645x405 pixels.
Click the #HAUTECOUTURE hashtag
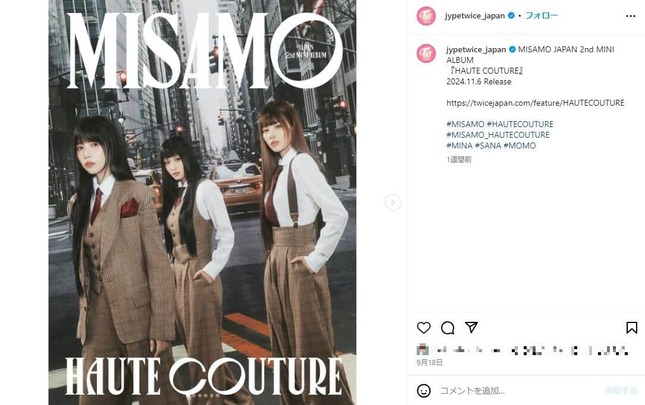[520, 124]
